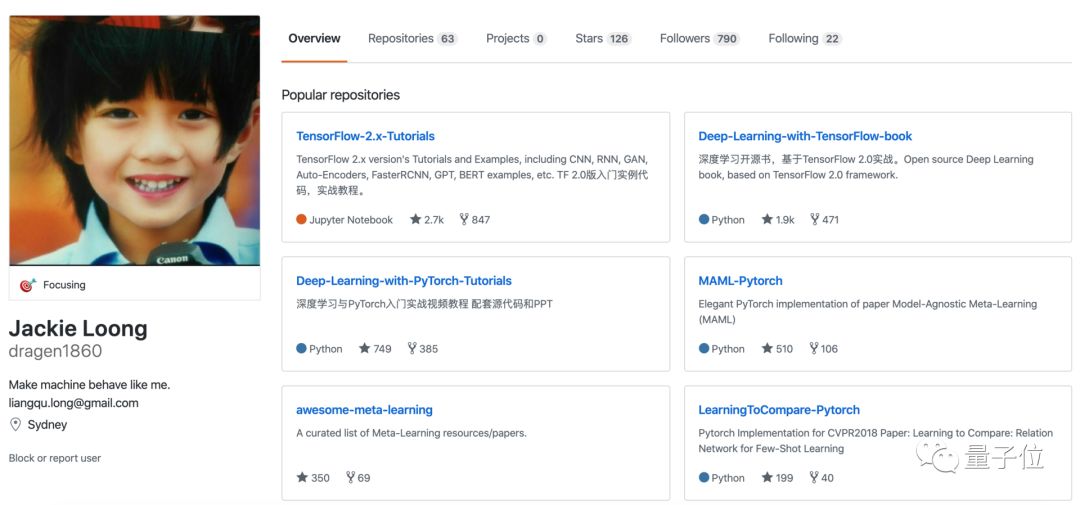Click the fork icon on LearningToCompare-Pytorch

pyautogui.click(x=815, y=478)
